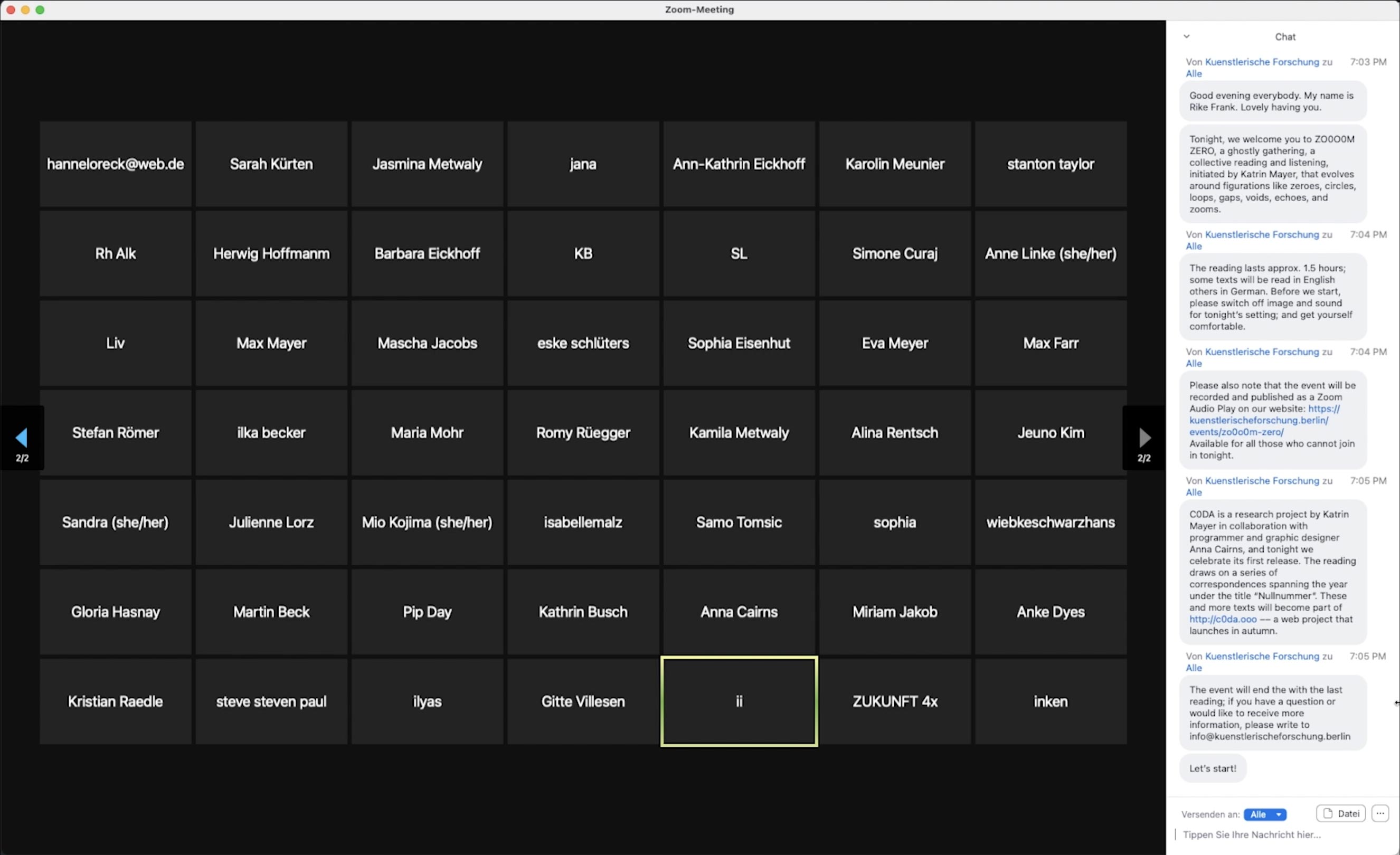Viewport: 1400px width, 855px height.
Task: Select hanneloreck@web.de participant tile
Action: click(115, 164)
